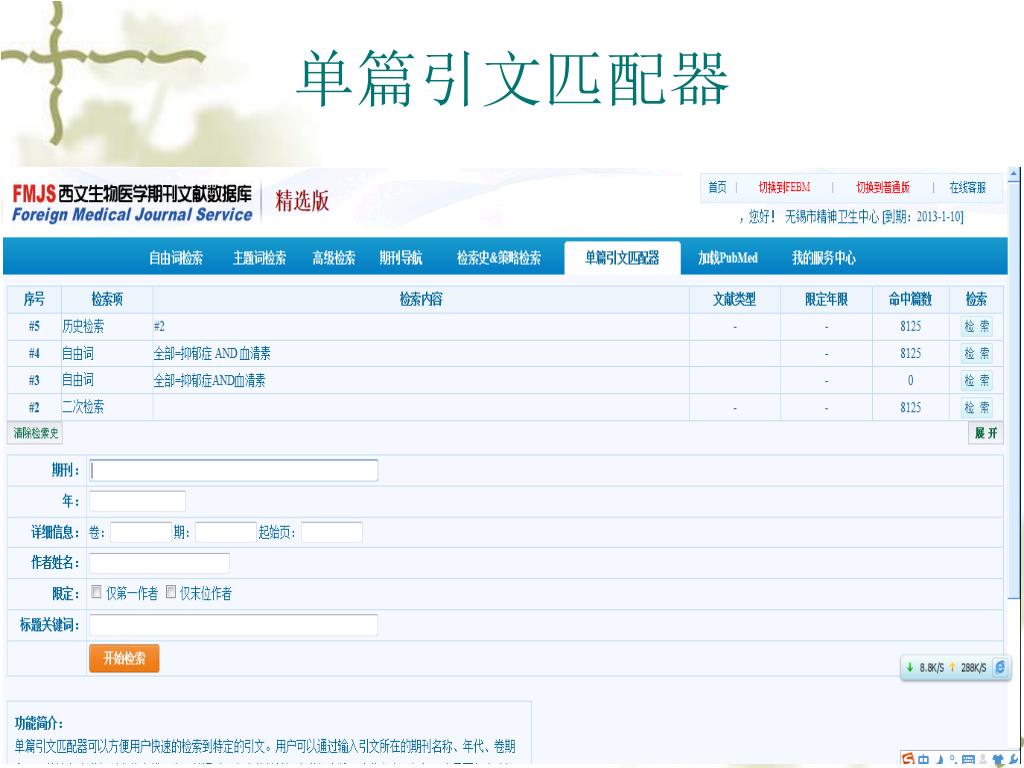Click green download arrow in speed widget
The width and height of the screenshot is (1024, 768).
910,667
